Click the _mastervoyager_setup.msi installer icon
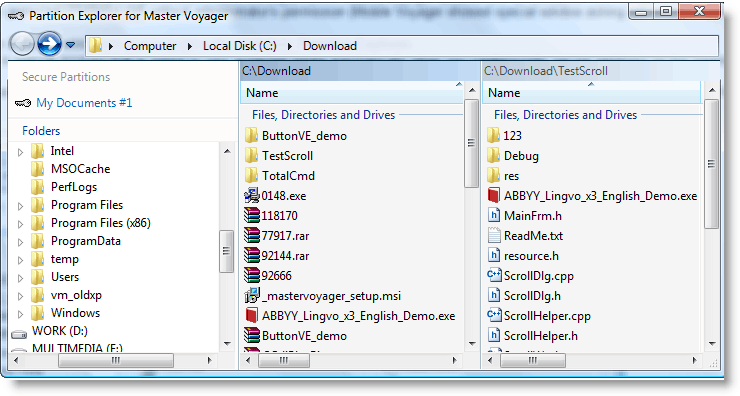 click(x=252, y=295)
